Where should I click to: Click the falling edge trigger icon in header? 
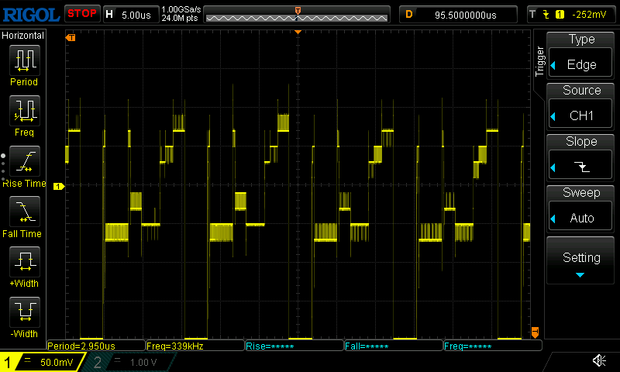point(546,15)
